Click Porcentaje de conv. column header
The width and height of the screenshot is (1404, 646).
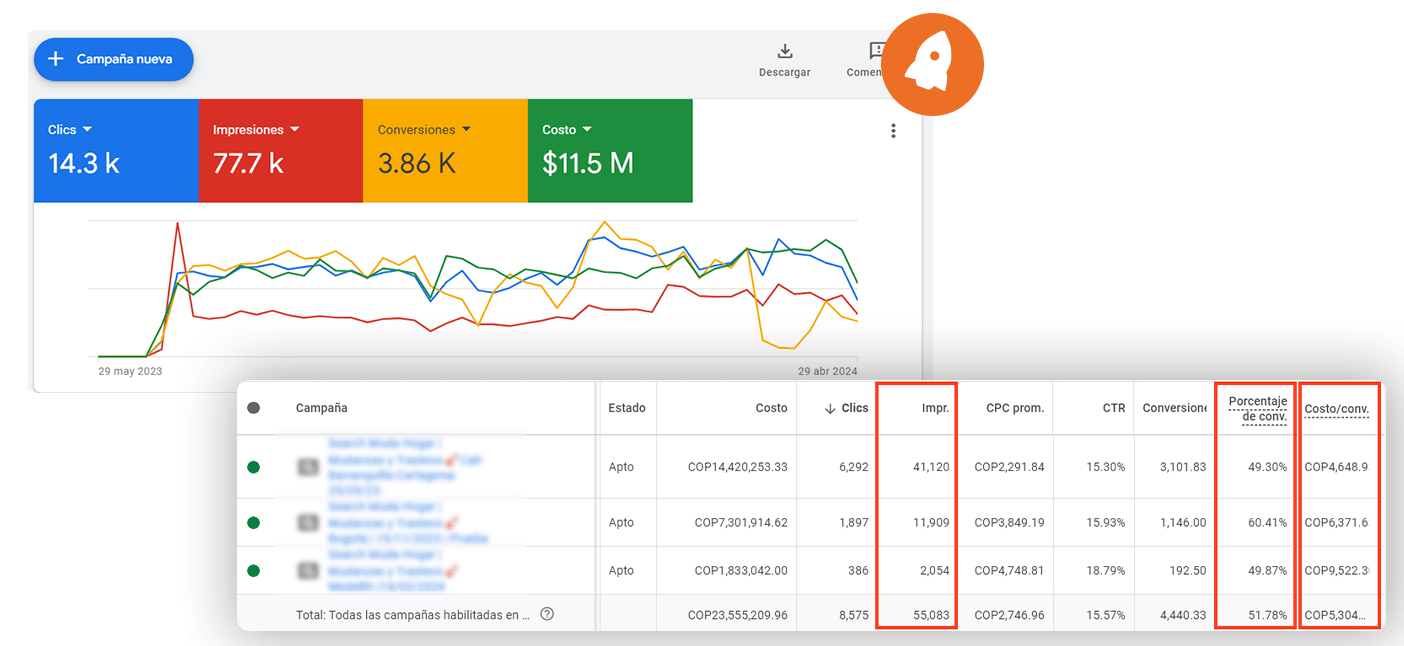(x=1258, y=408)
